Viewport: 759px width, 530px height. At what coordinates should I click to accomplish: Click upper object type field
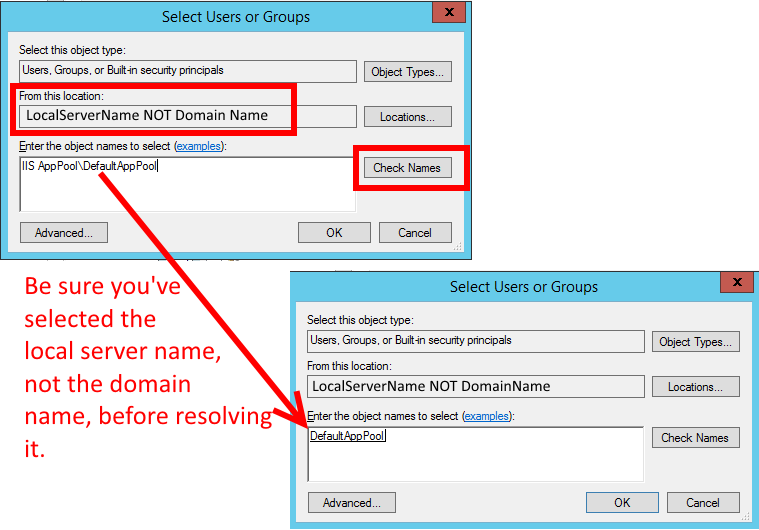pos(188,71)
